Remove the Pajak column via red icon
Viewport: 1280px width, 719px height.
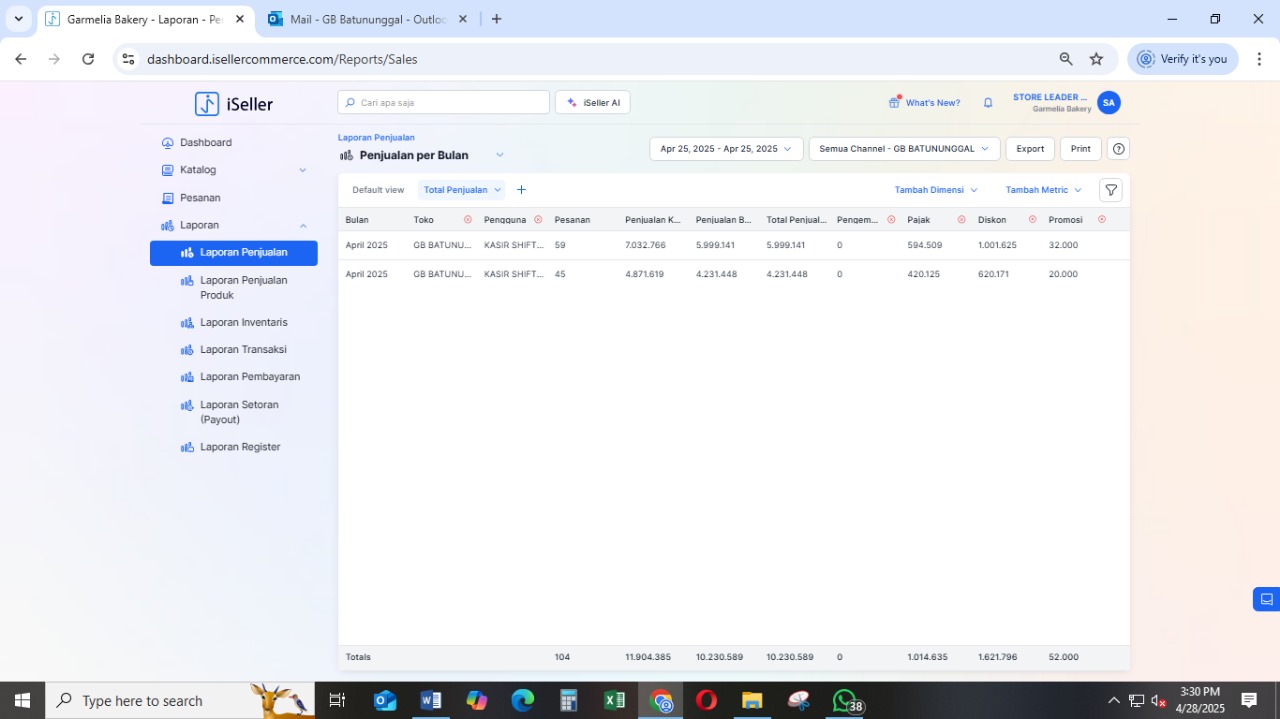[x=961, y=220]
